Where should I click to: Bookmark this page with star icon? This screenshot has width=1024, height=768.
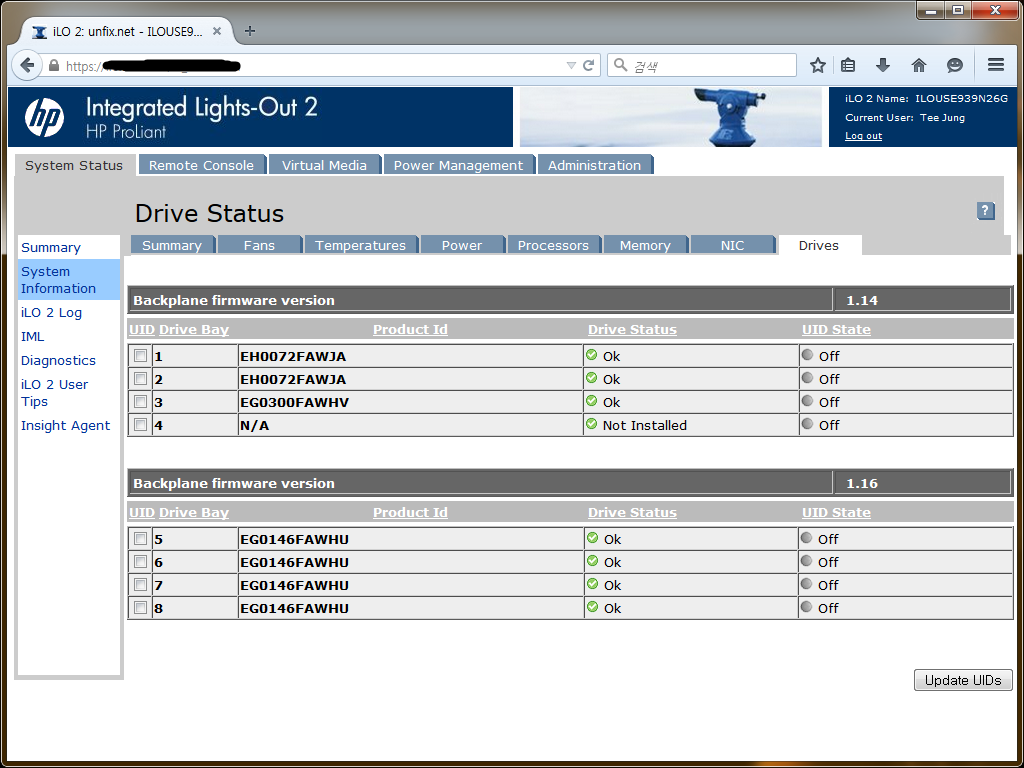tap(818, 65)
